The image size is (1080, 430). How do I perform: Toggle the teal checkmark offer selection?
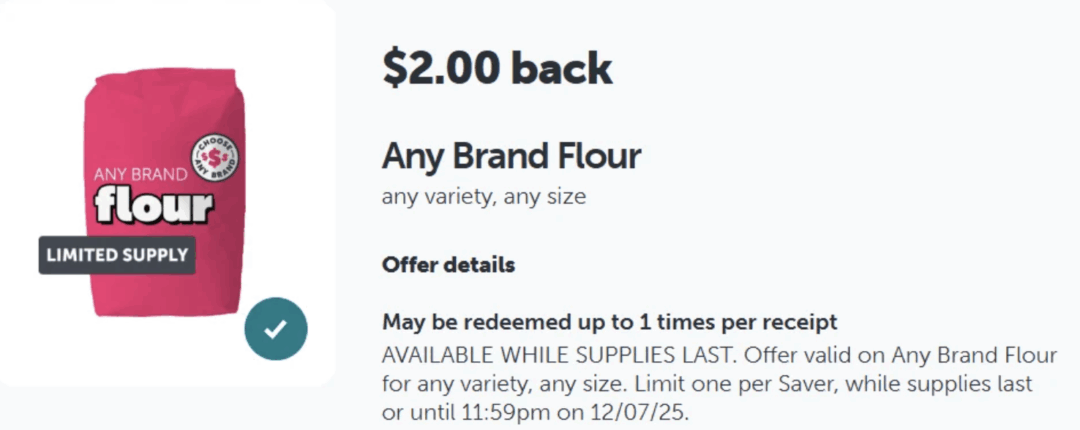click(x=275, y=329)
